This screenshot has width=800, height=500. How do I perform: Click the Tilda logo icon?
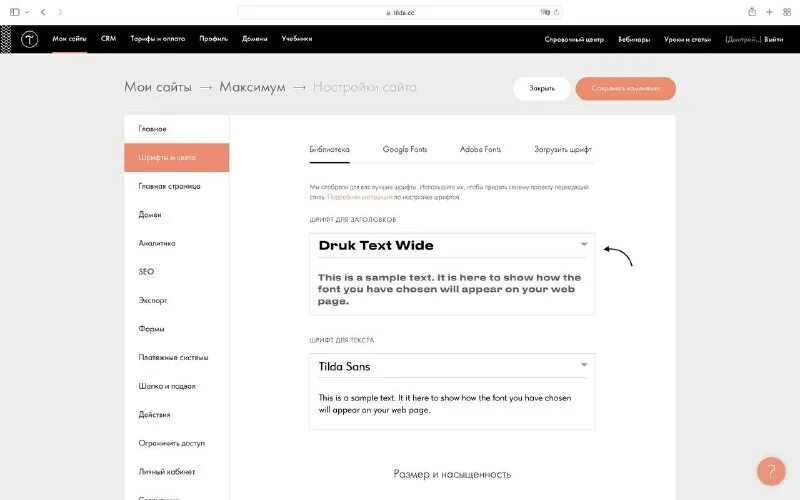click(30, 39)
